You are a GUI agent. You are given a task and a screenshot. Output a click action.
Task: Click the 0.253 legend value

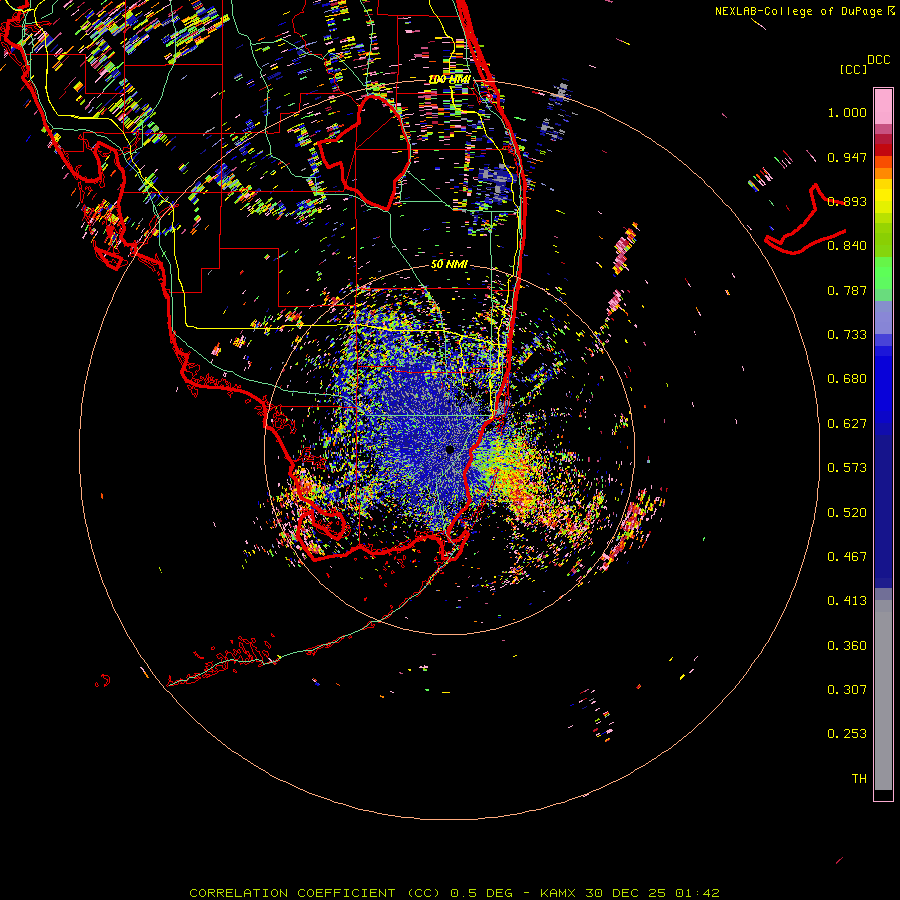click(847, 734)
